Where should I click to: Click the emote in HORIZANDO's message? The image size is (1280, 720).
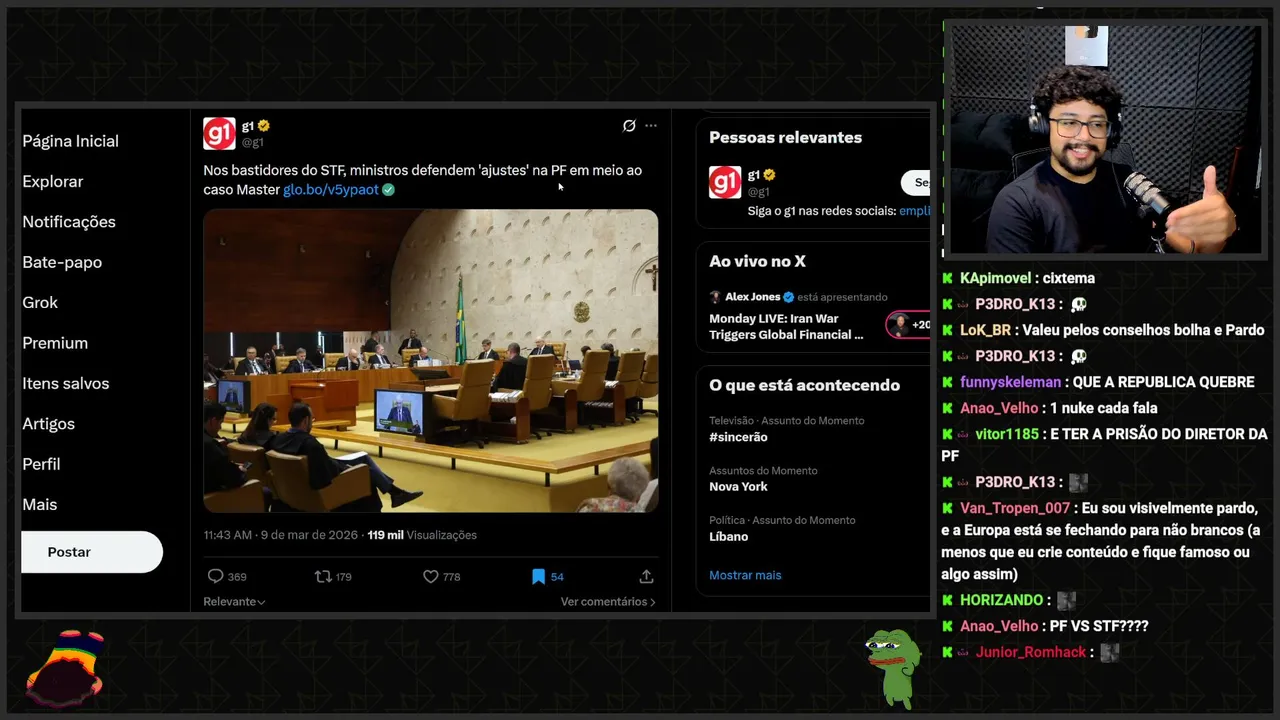(x=1066, y=600)
